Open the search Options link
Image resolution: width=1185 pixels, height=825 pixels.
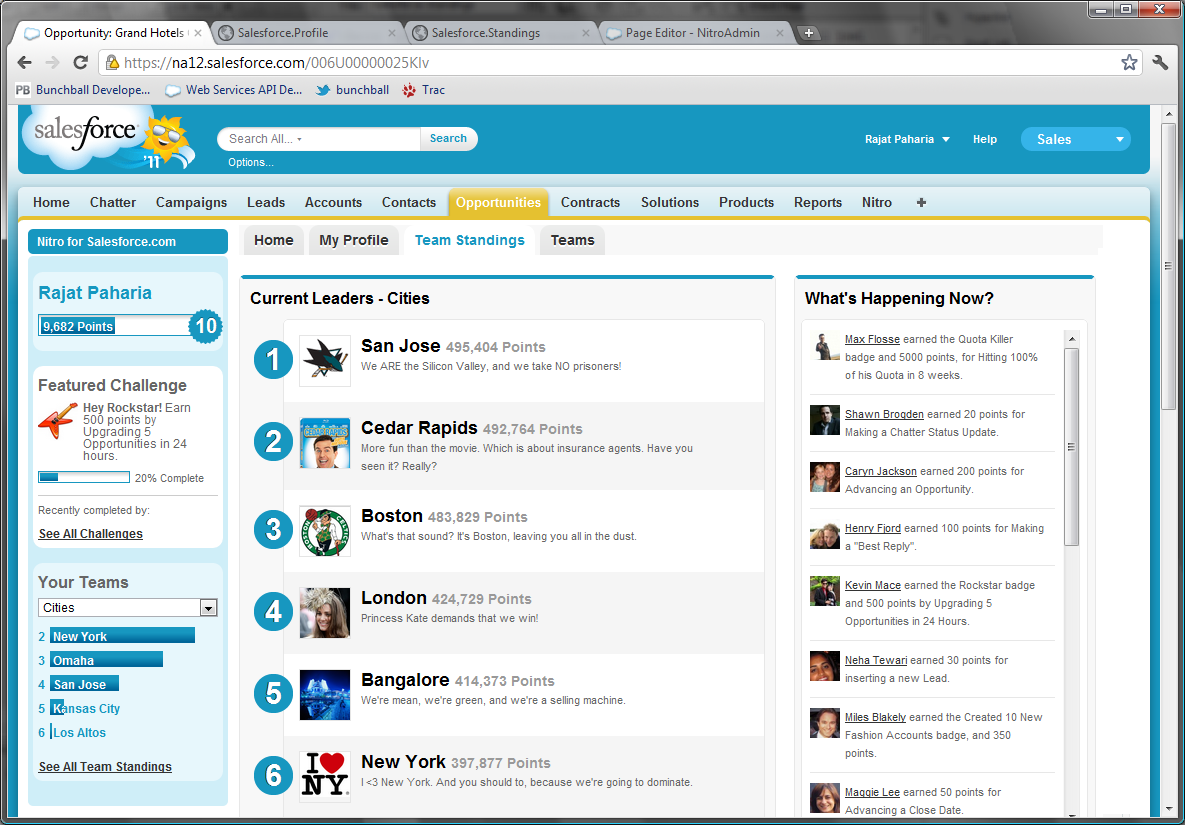point(251,162)
